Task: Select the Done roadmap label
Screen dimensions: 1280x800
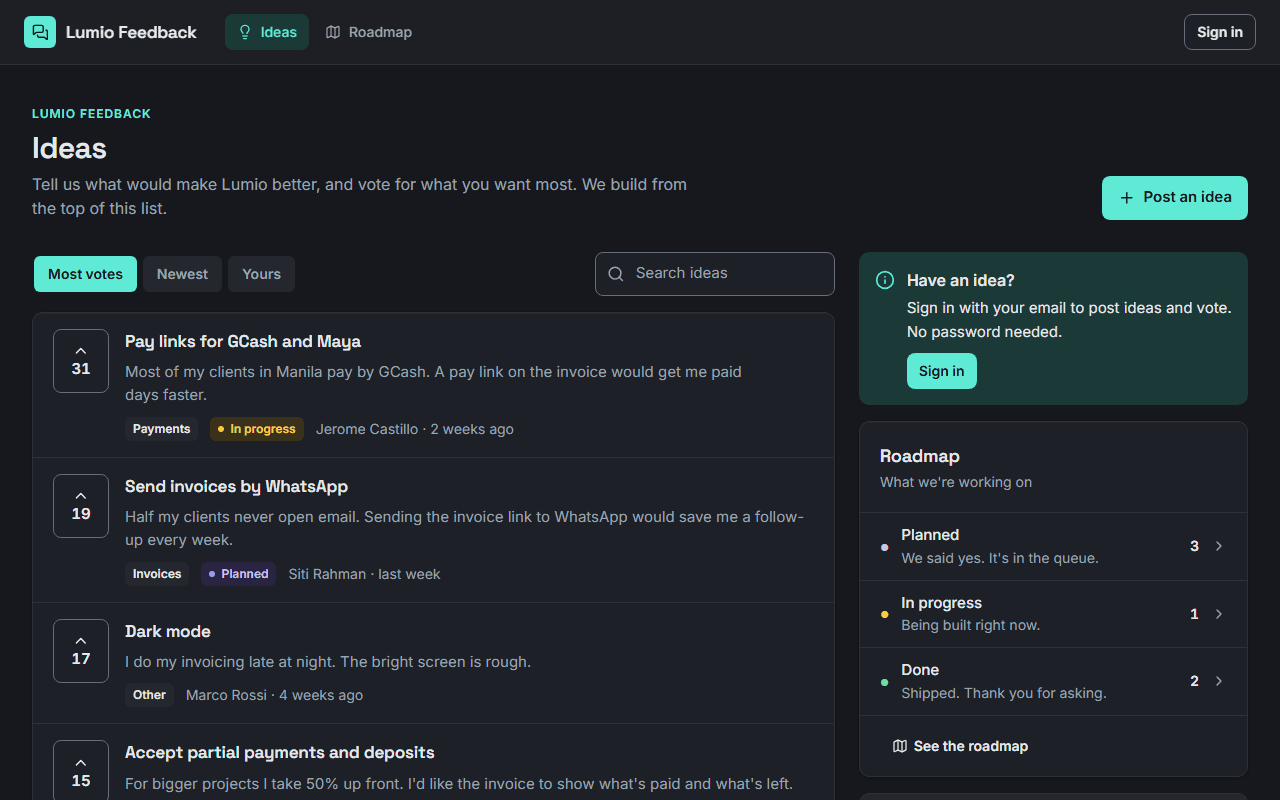Action: 920,670
